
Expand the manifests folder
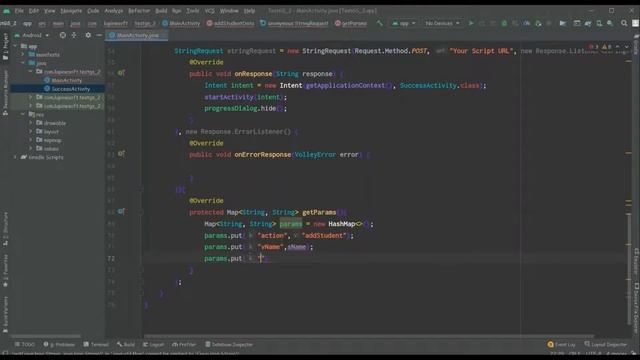click(23, 54)
